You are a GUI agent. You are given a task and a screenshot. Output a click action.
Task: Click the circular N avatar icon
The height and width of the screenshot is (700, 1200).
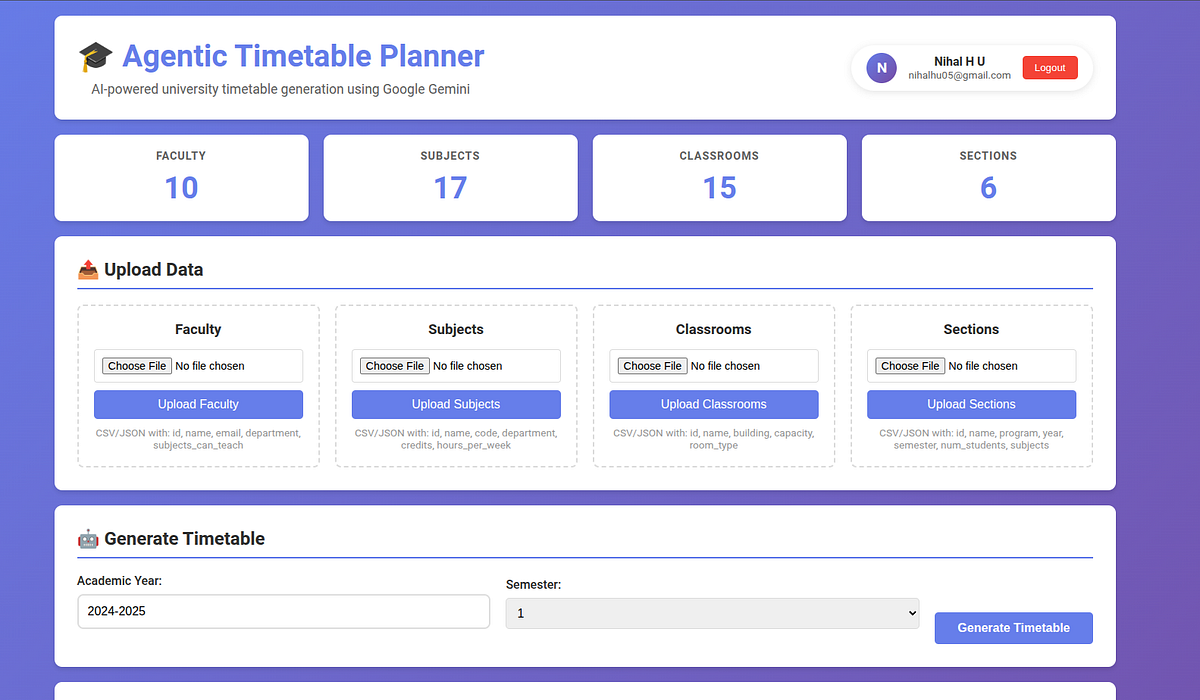point(881,67)
